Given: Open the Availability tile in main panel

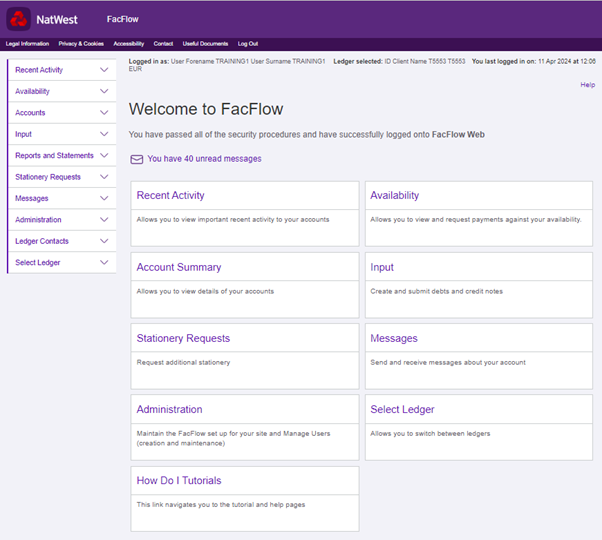Looking at the screenshot, I should [395, 196].
